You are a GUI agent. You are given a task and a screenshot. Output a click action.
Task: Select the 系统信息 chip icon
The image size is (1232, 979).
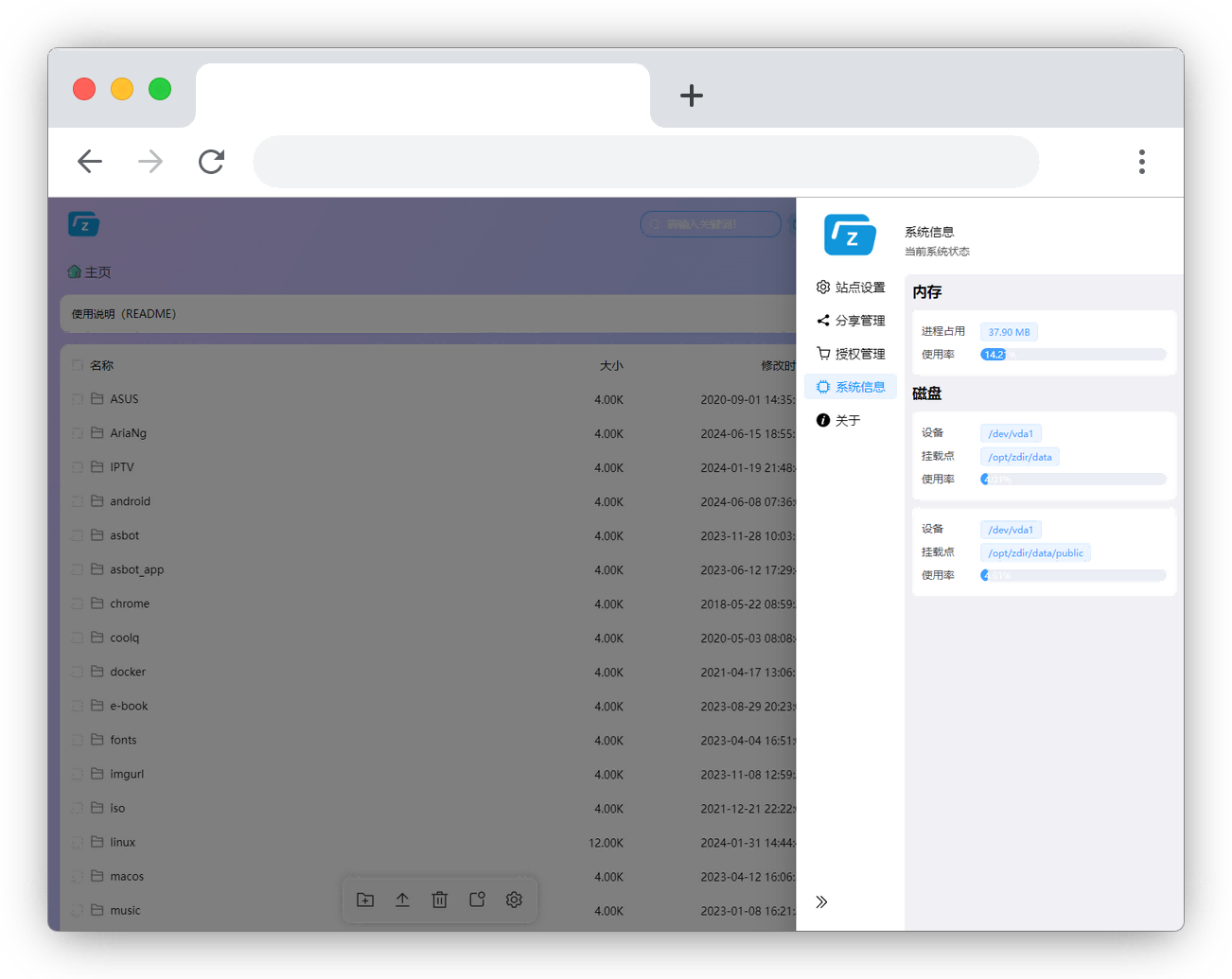[822, 386]
